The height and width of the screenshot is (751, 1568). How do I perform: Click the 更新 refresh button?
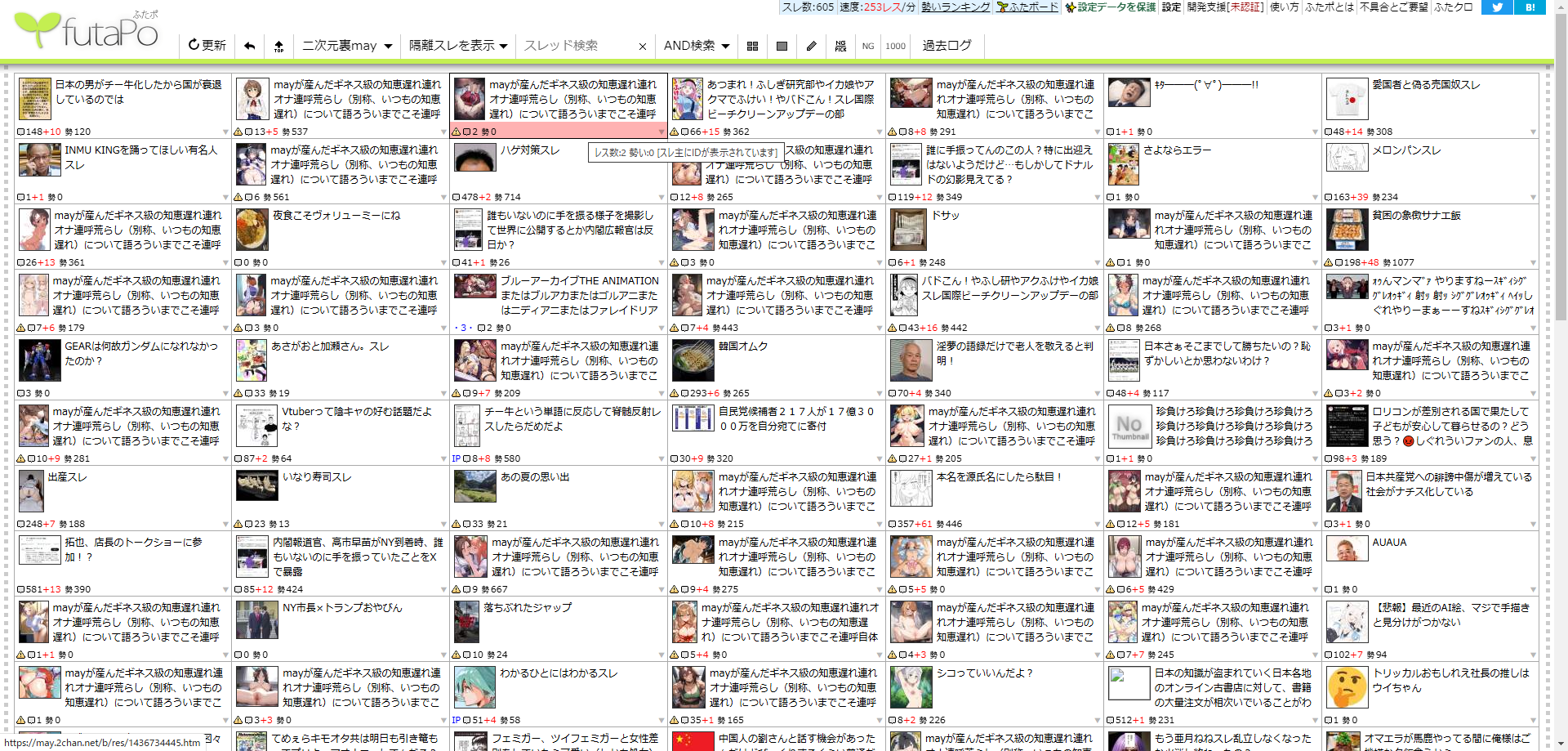coord(207,46)
